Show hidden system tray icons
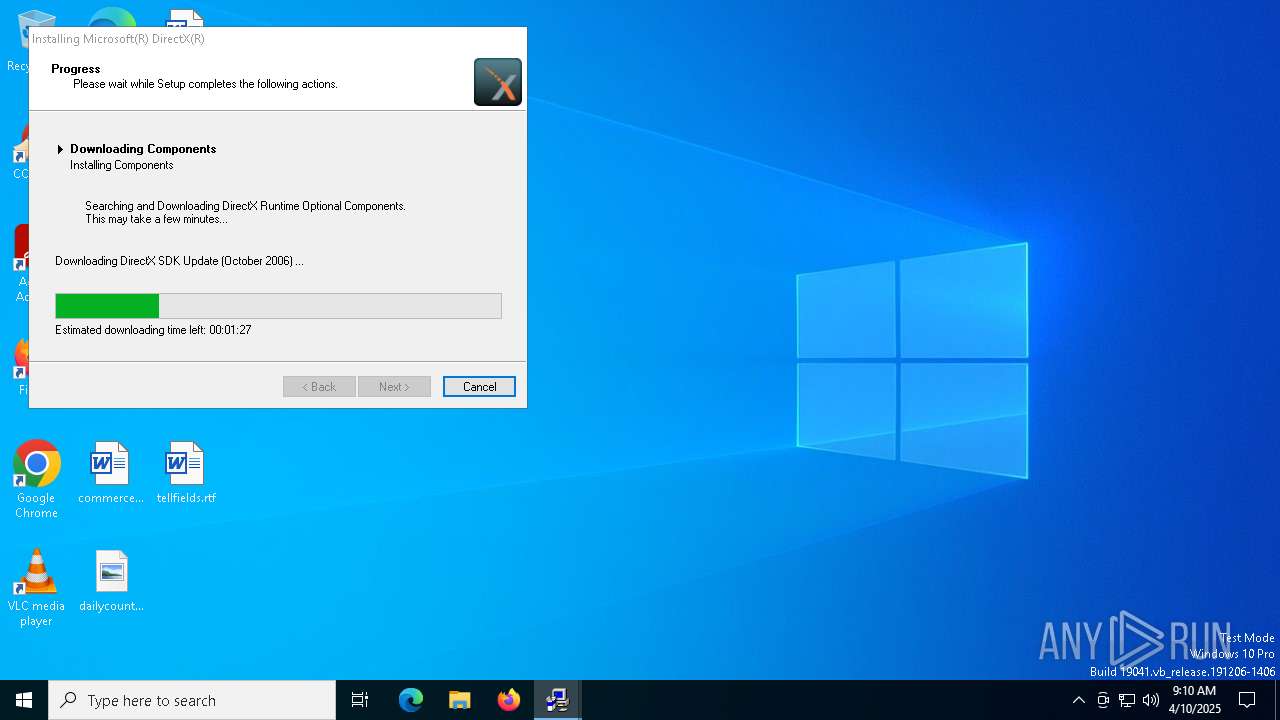 [1078, 700]
